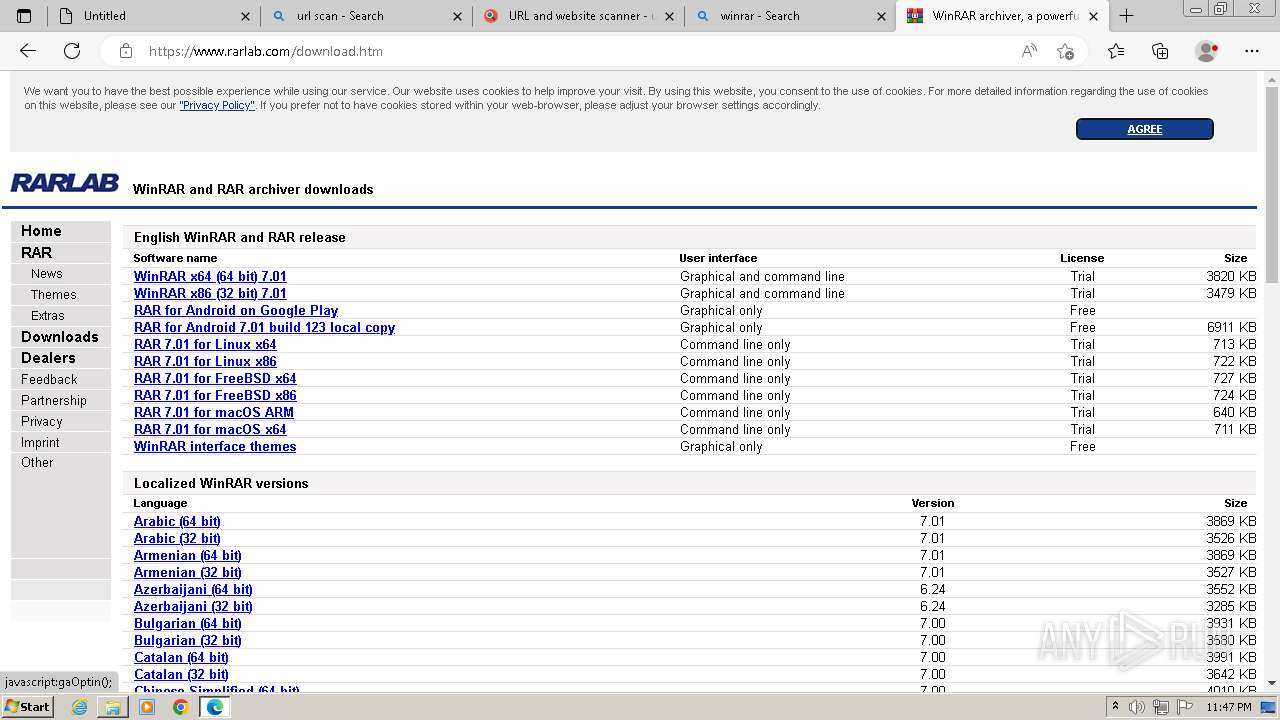Close the winrar - Search tab
The height and width of the screenshot is (720, 1280).
coord(882,16)
